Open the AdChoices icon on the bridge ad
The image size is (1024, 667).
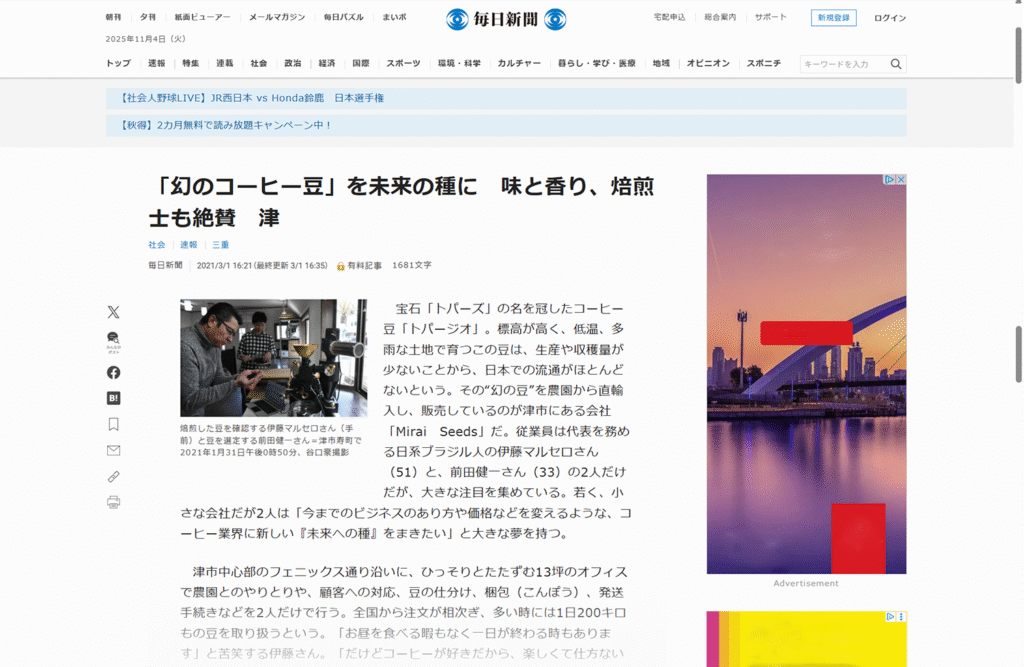coord(889,180)
